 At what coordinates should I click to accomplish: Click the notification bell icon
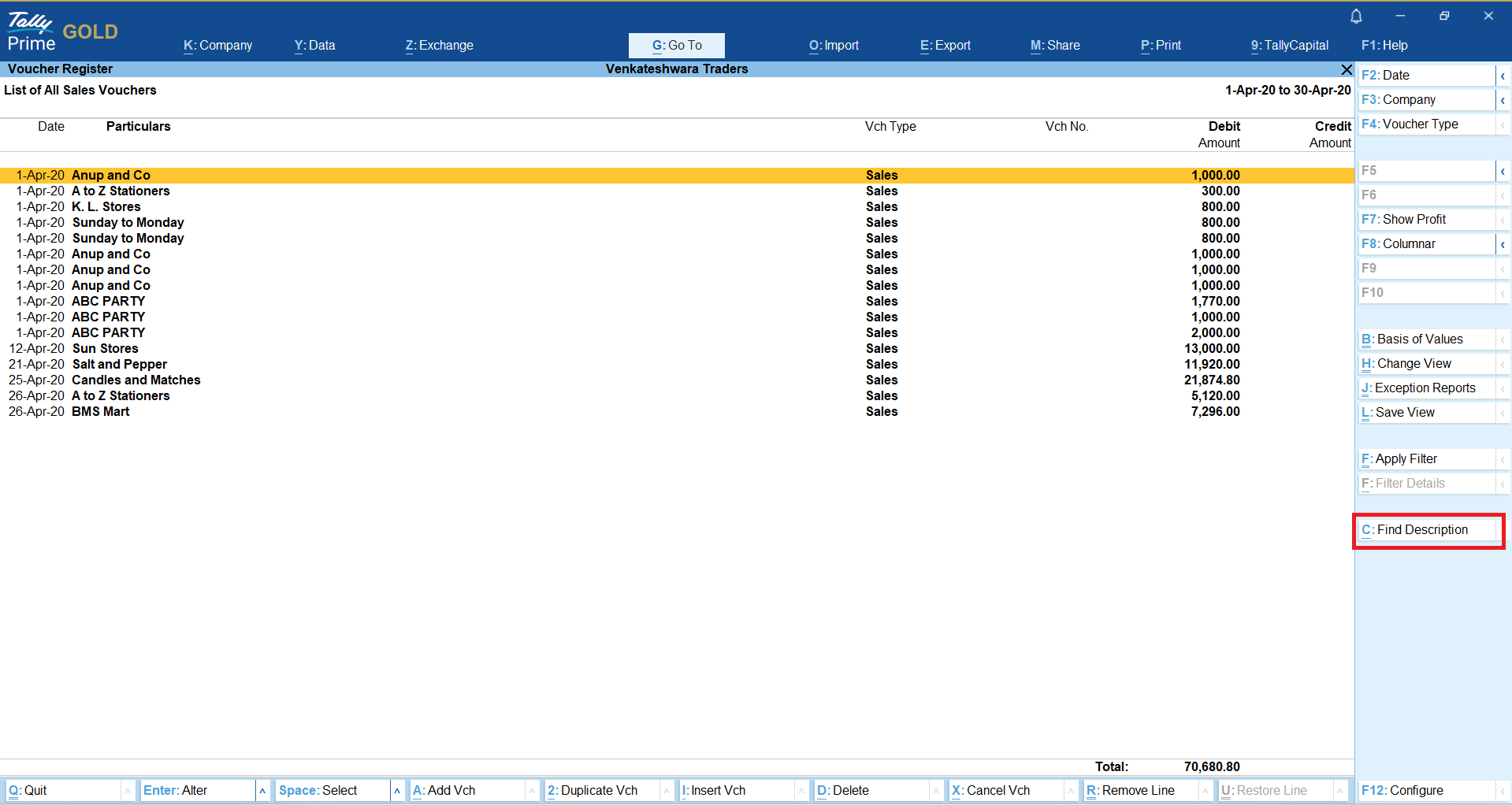click(1356, 16)
